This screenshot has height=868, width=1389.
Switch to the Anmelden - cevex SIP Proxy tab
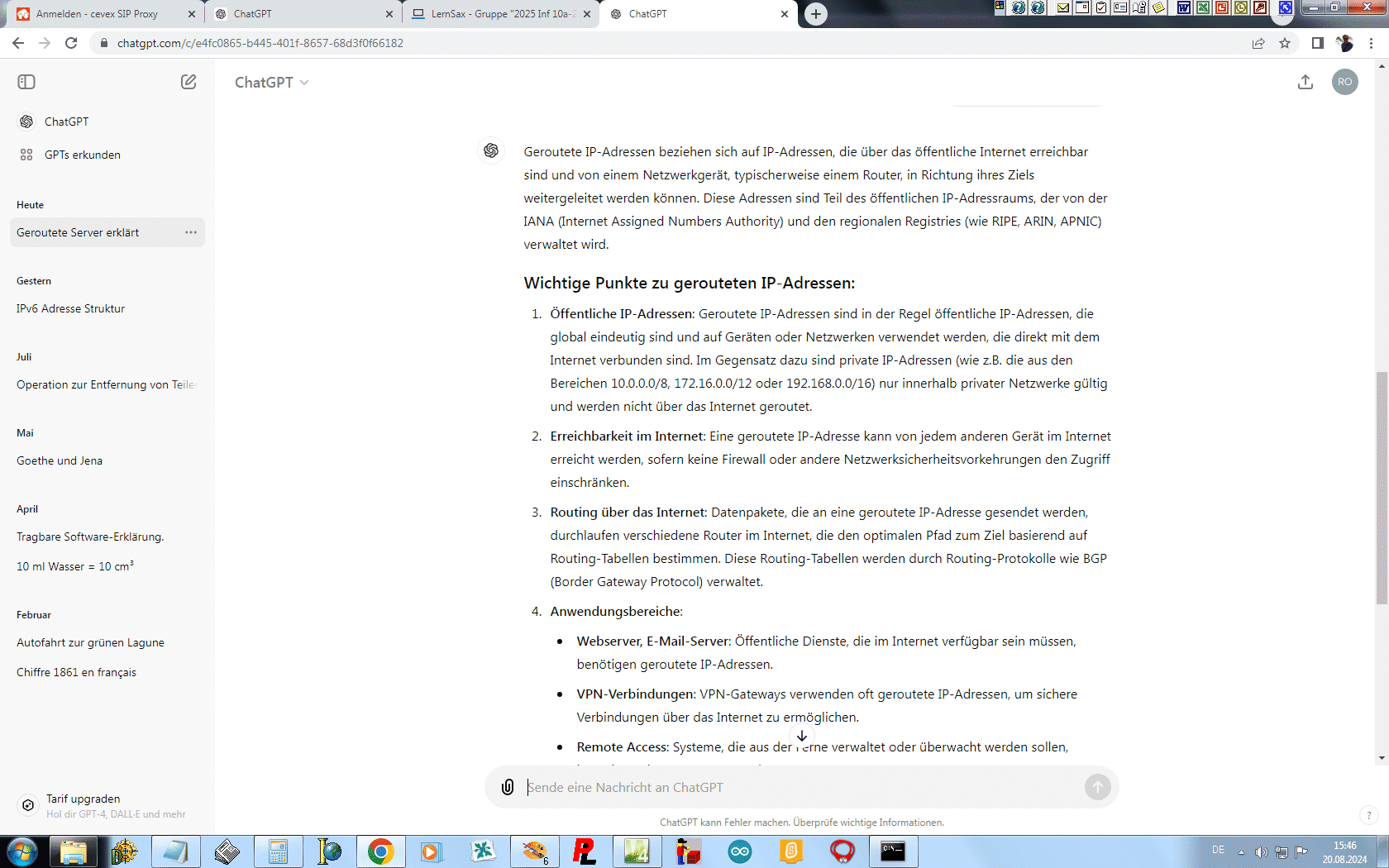[x=103, y=14]
